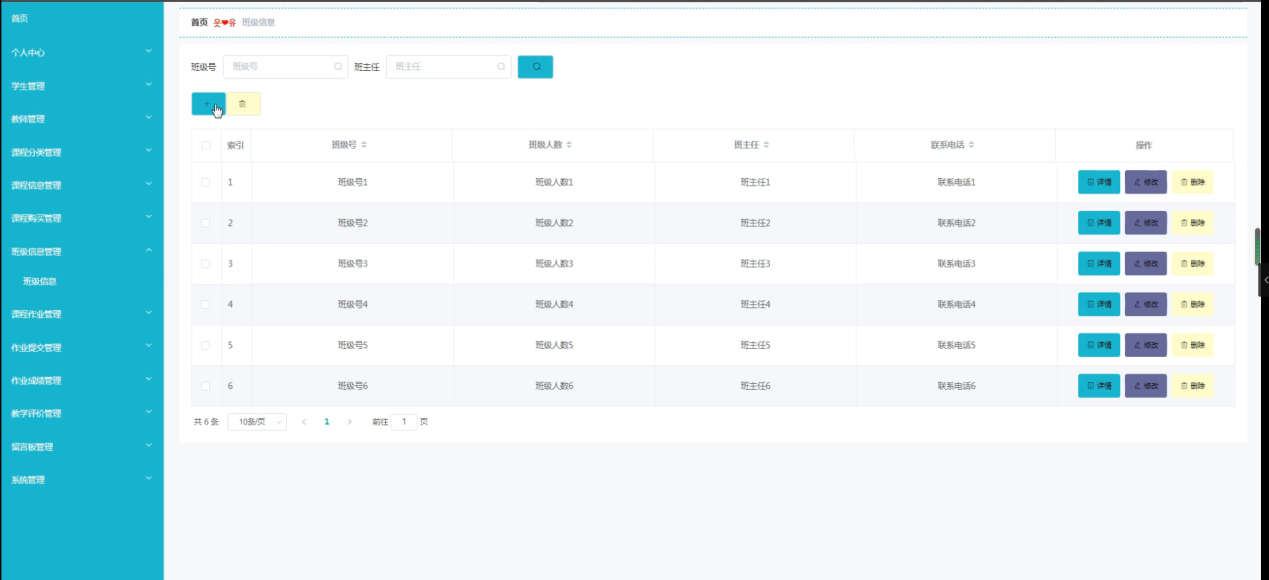Check the checkbox for row 班级号1
Screen dimensions: 1269x580
[206, 182]
